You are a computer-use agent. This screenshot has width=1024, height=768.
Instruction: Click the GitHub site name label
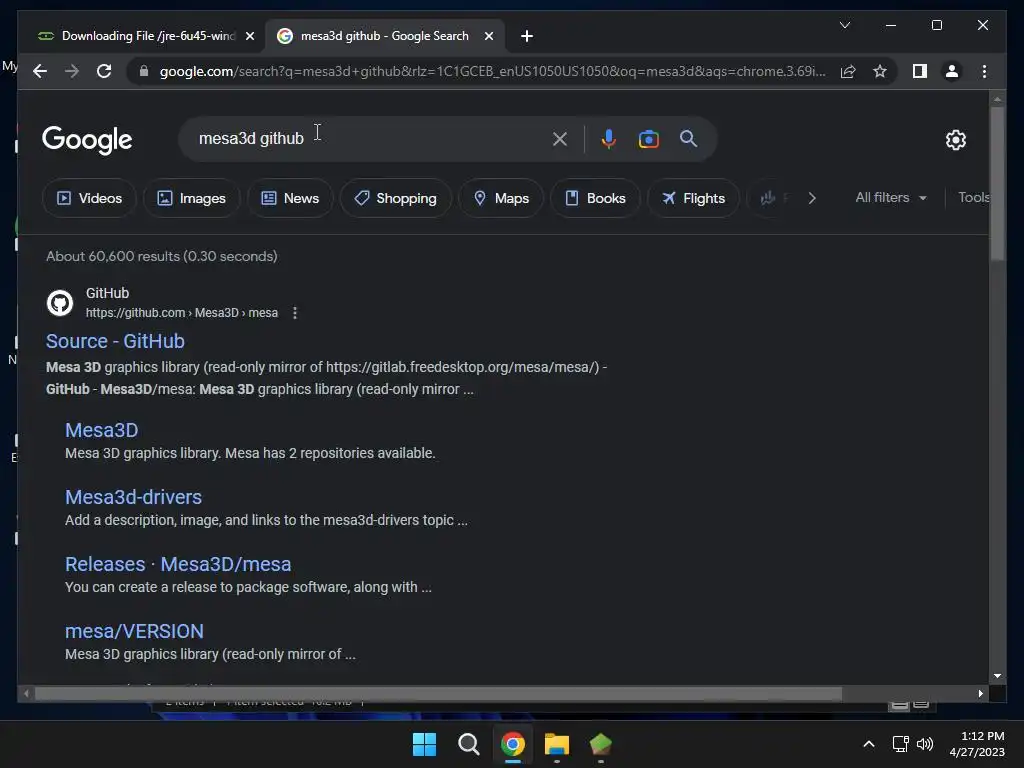tap(107, 293)
